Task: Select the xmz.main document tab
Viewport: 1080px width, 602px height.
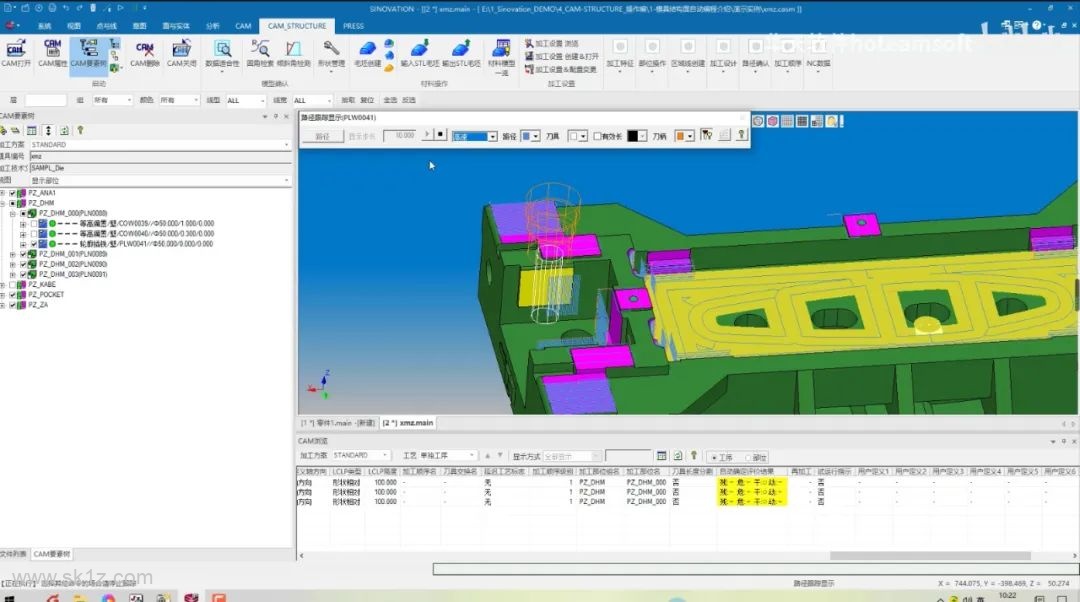Action: pos(408,423)
